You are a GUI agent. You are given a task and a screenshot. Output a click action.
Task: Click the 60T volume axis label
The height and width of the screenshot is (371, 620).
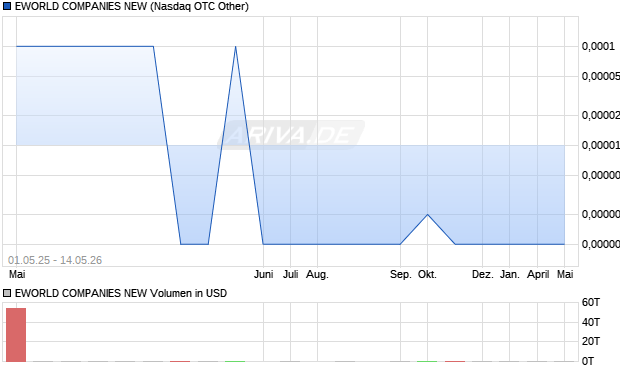(591, 303)
